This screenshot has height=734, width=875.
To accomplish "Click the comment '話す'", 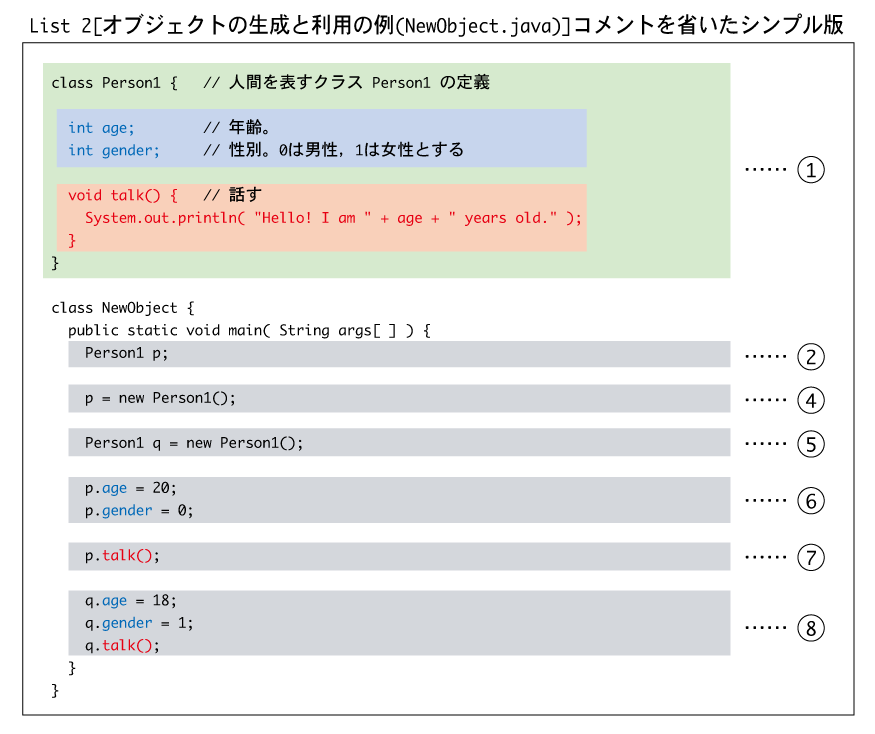I will (245, 195).
